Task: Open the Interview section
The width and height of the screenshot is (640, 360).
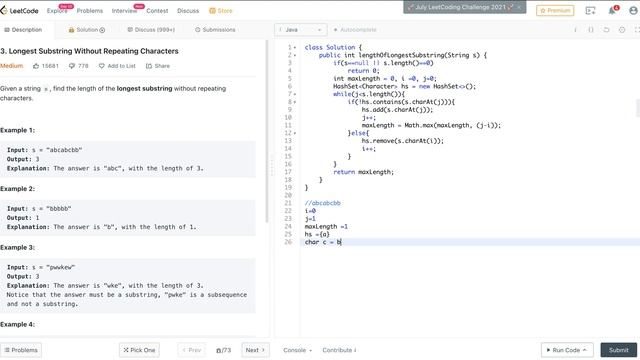Action: point(124,11)
